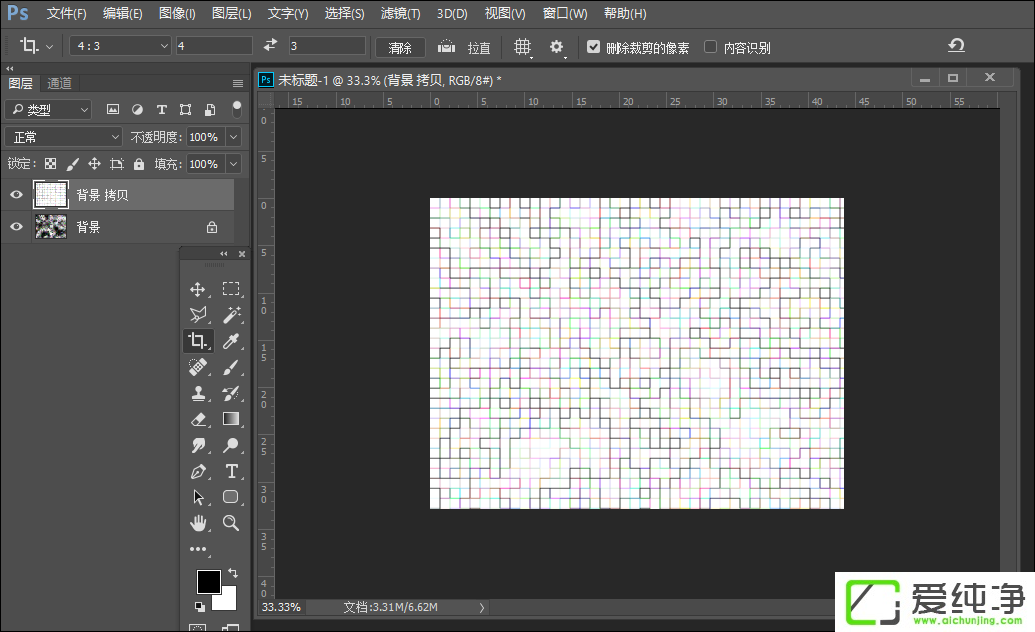The height and width of the screenshot is (632, 1035).
Task: Click the black foreground color swatch
Action: tap(208, 581)
